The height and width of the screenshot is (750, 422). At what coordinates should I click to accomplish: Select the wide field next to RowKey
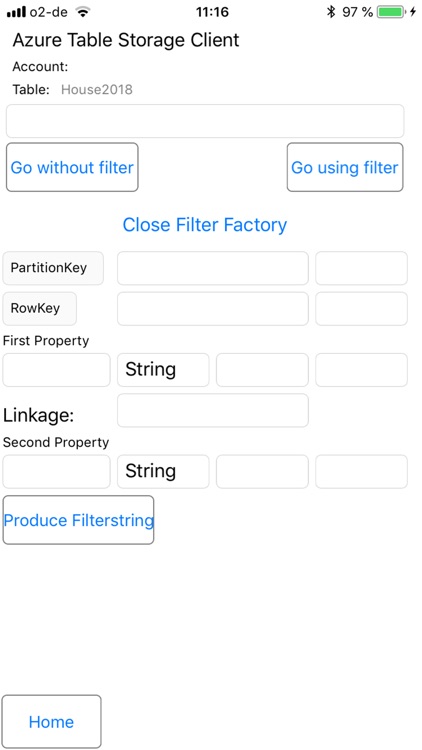(x=213, y=309)
